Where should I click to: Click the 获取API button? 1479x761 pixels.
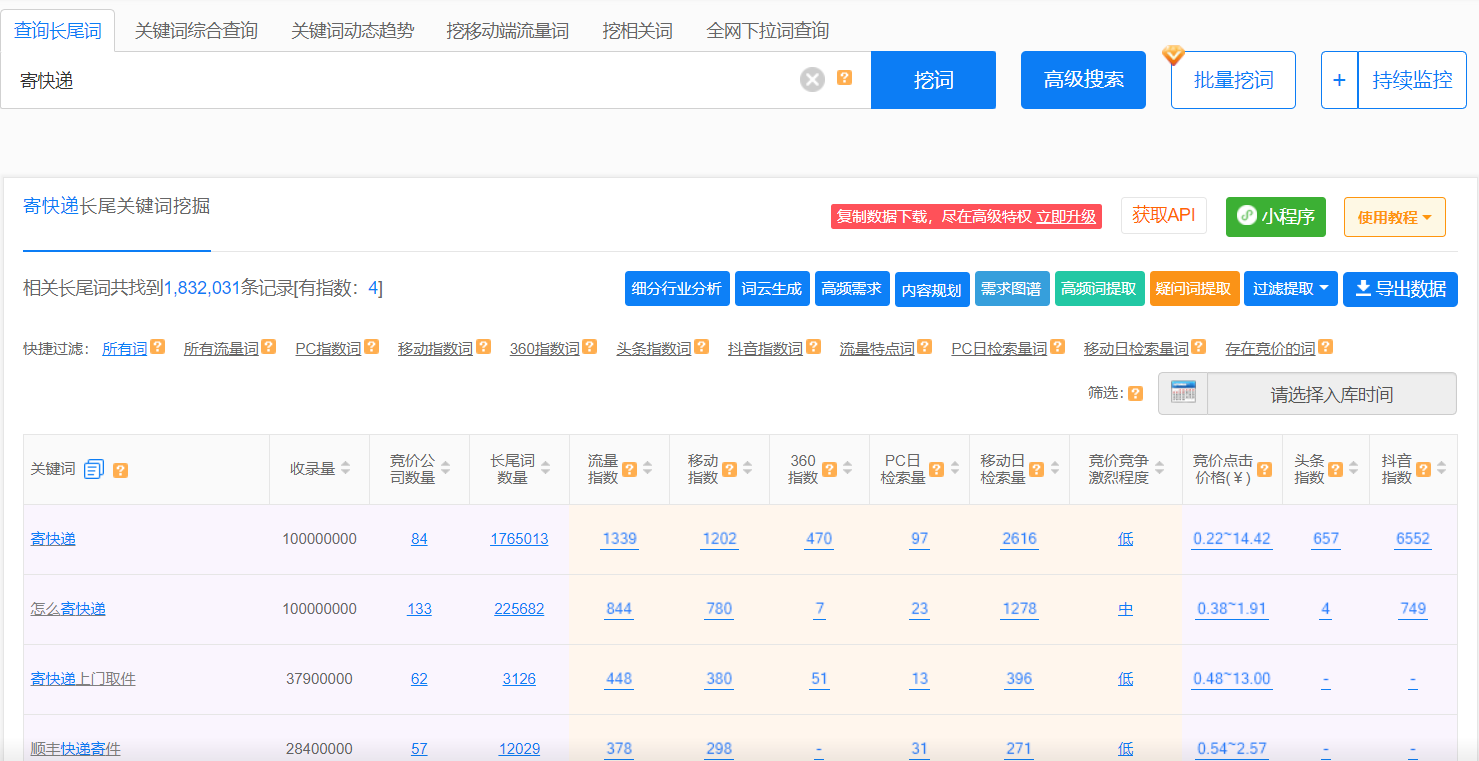coord(1164,216)
